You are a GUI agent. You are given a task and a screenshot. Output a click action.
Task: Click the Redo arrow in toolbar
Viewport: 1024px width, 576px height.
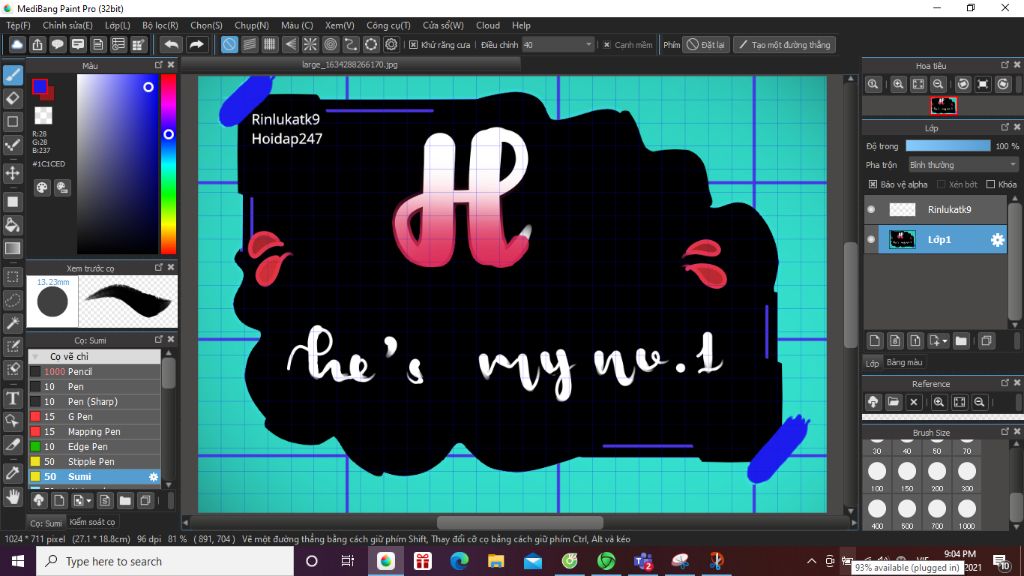(196, 44)
